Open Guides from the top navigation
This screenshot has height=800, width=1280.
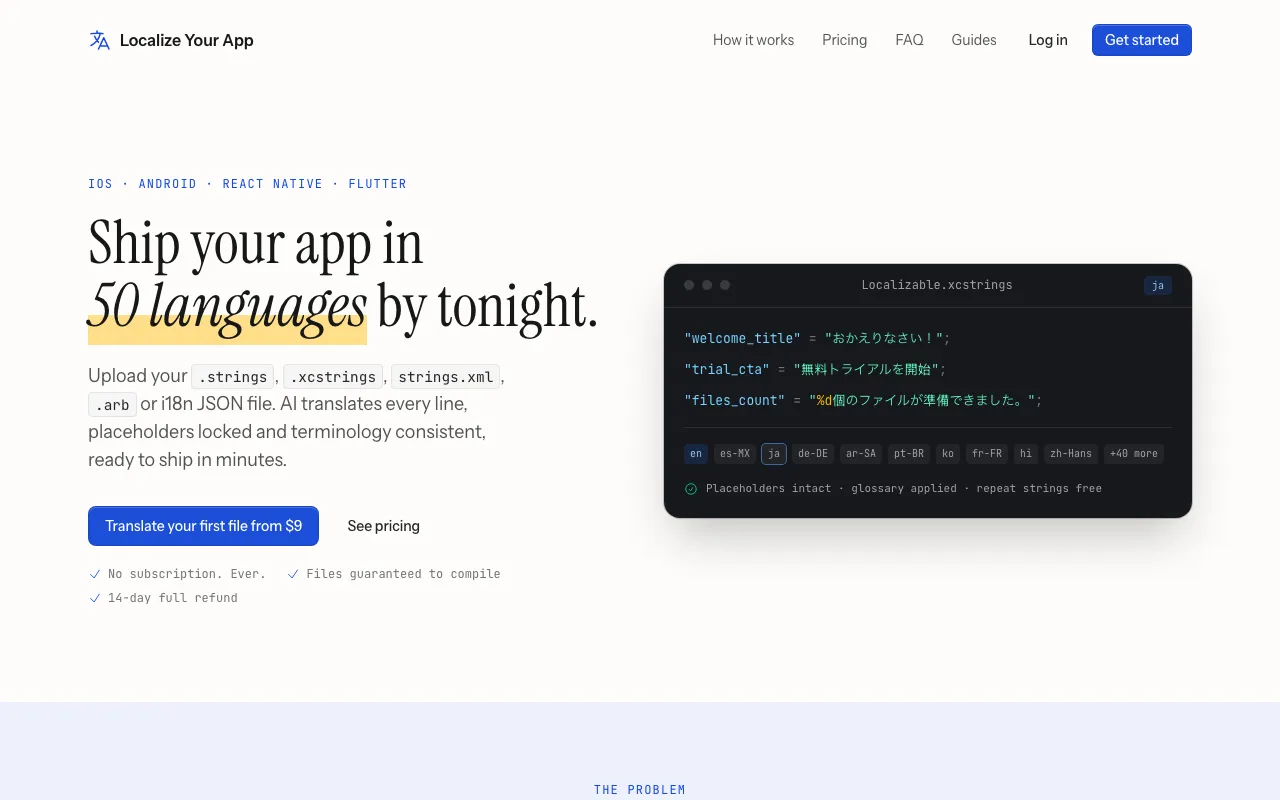pyautogui.click(x=974, y=40)
